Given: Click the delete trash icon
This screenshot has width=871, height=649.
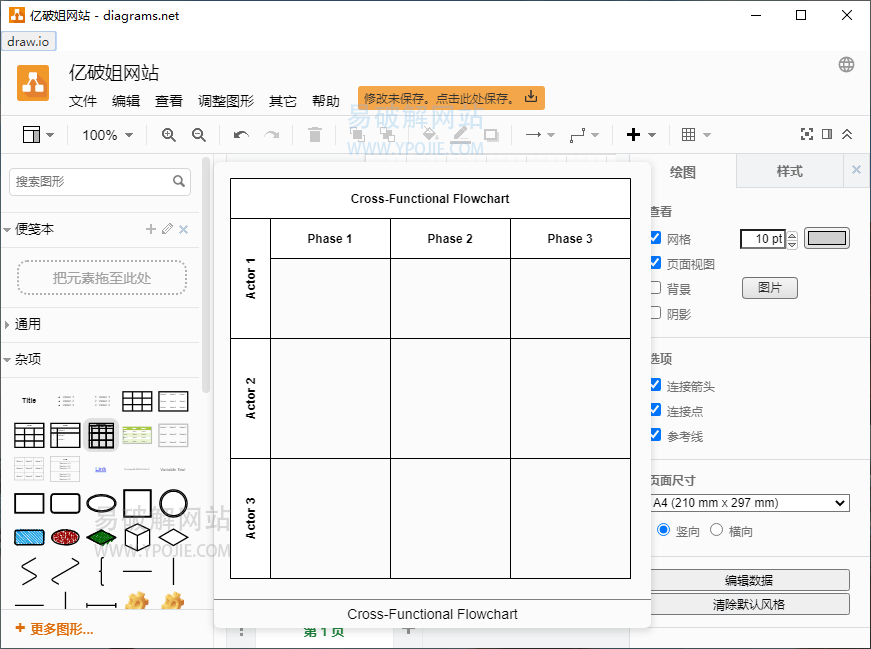Looking at the screenshot, I should point(315,134).
